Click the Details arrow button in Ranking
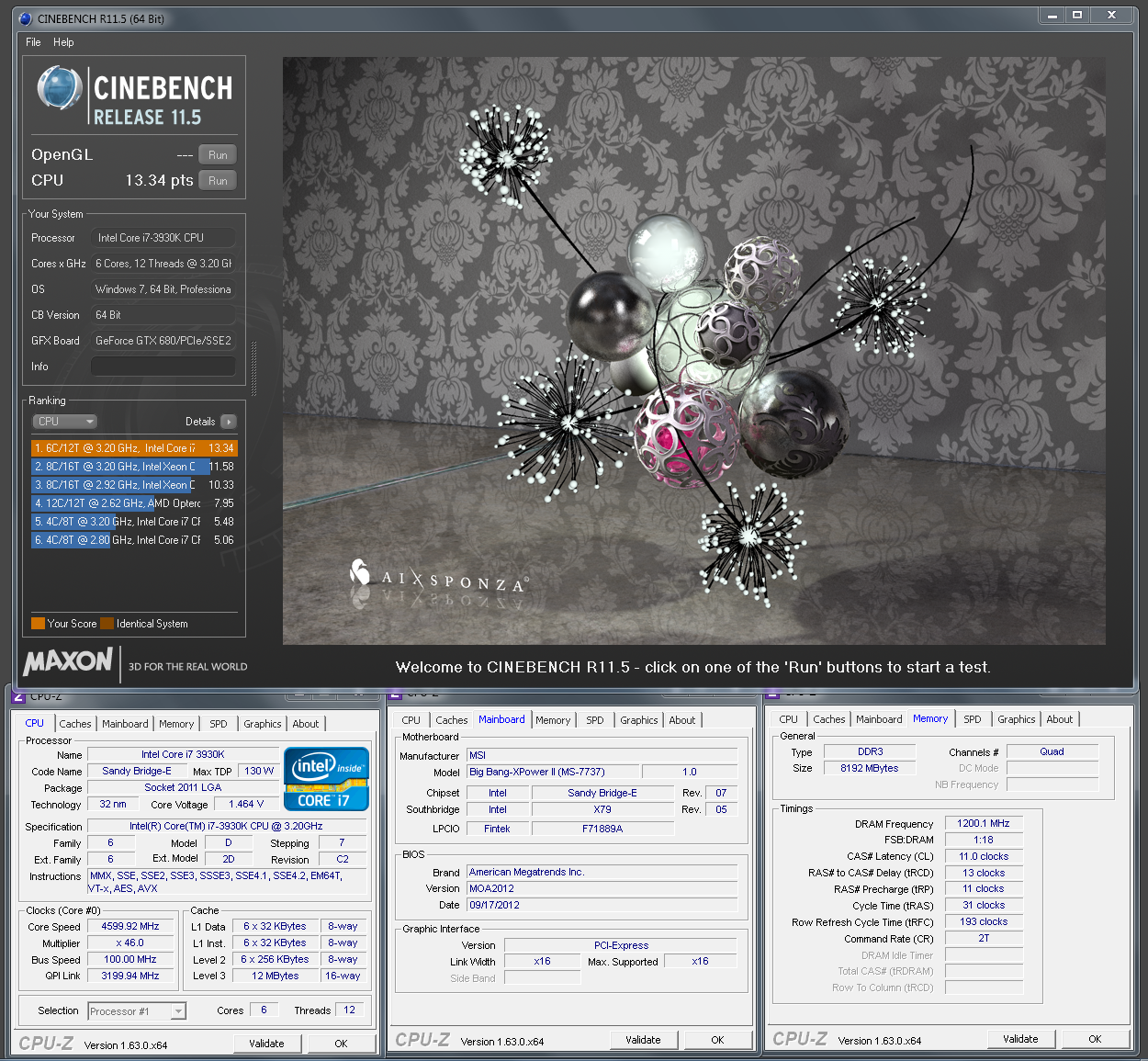Image resolution: width=1148 pixels, height=1061 pixels. [229, 422]
